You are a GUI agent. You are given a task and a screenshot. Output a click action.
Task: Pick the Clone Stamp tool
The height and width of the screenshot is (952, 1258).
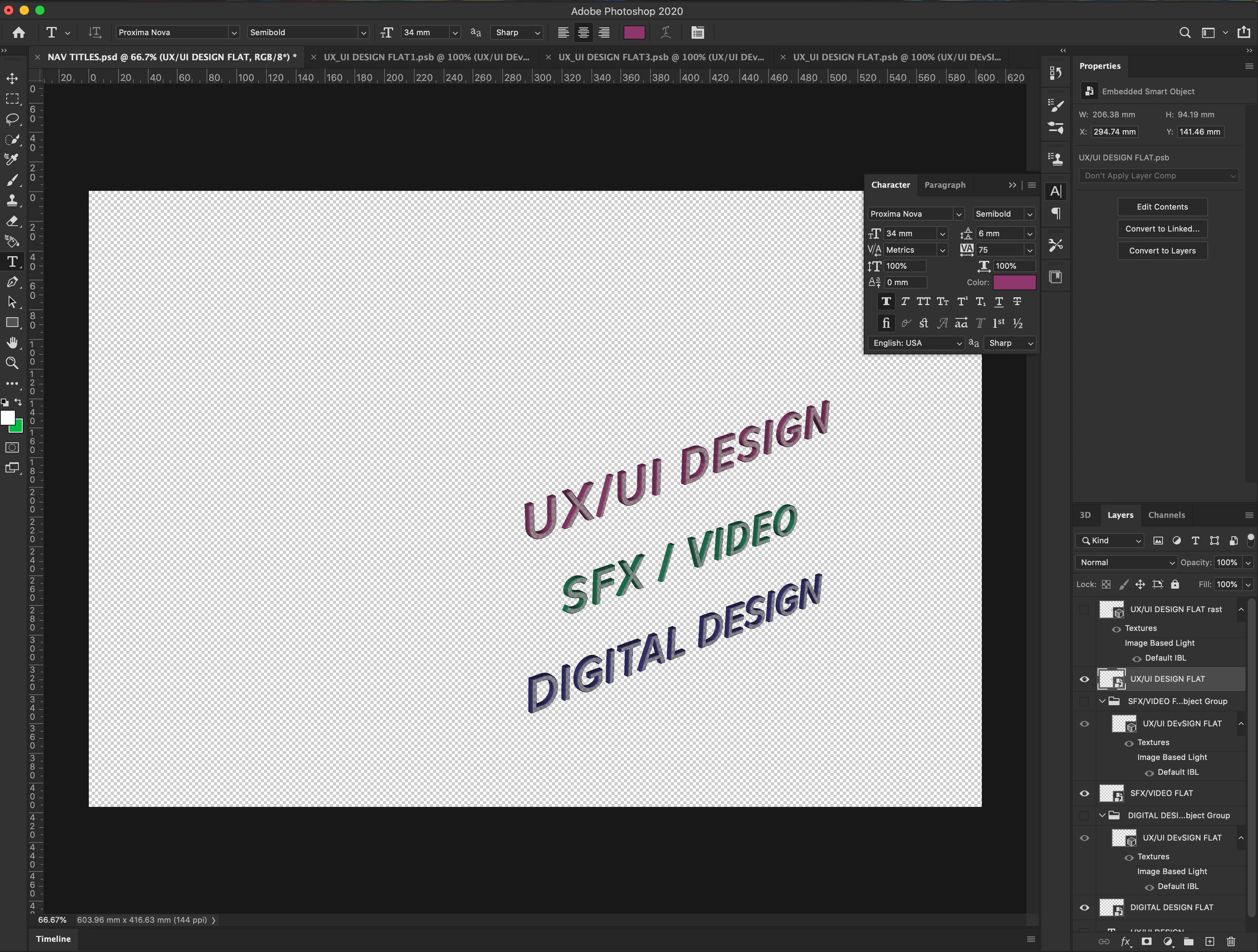[12, 200]
